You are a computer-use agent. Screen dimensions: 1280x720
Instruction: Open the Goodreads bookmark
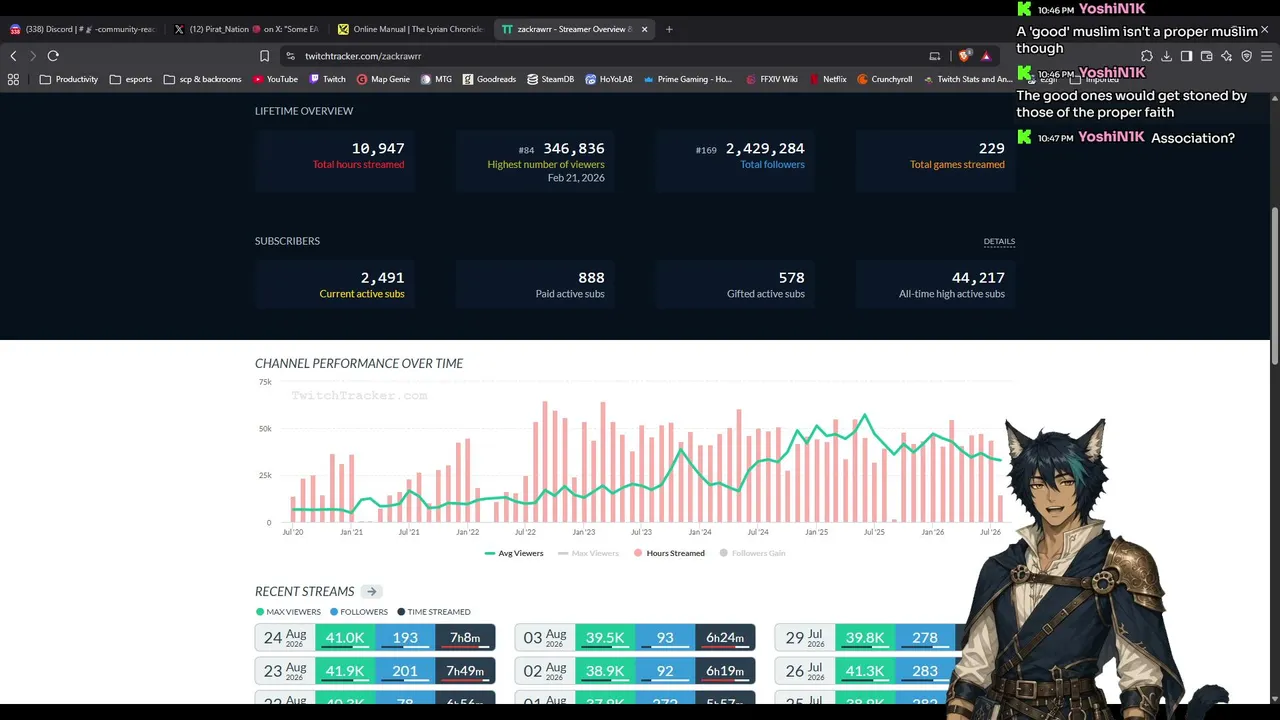pos(489,79)
